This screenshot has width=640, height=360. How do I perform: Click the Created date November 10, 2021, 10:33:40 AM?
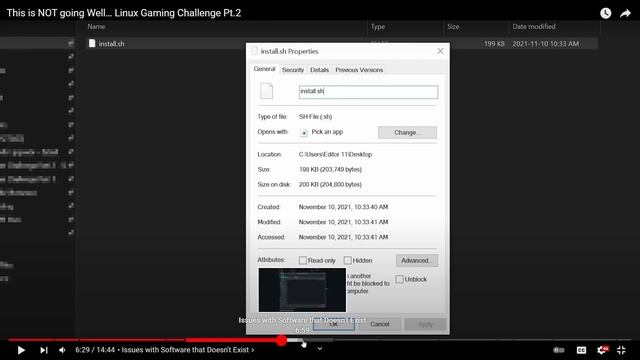tap(343, 207)
